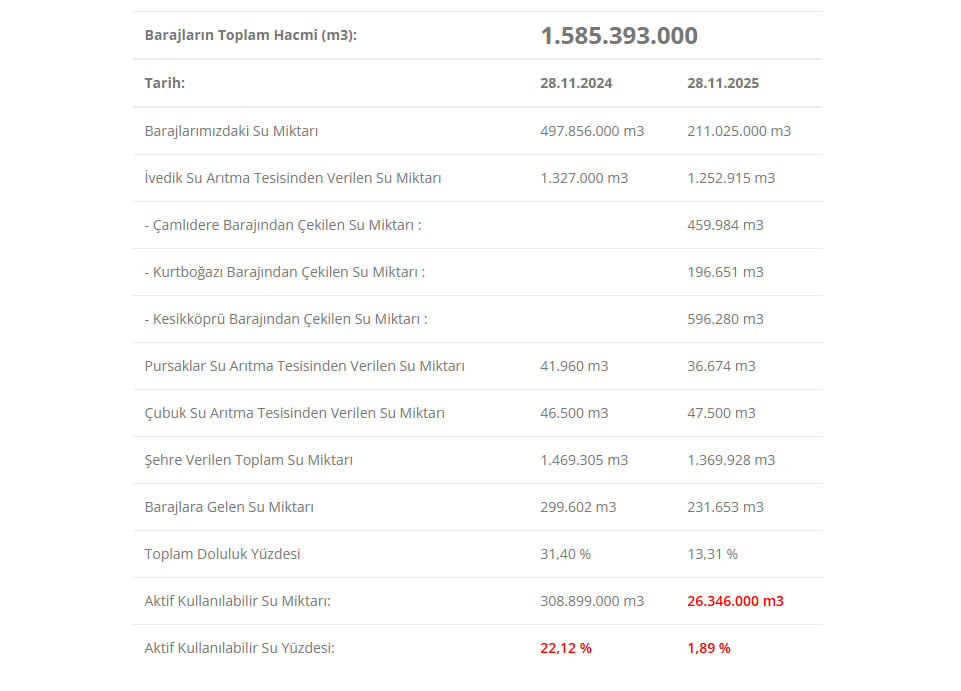The width and height of the screenshot is (961, 691).
Task: Click the "Barajlarımızdaki Su Miktarı" row label
Action: (231, 131)
